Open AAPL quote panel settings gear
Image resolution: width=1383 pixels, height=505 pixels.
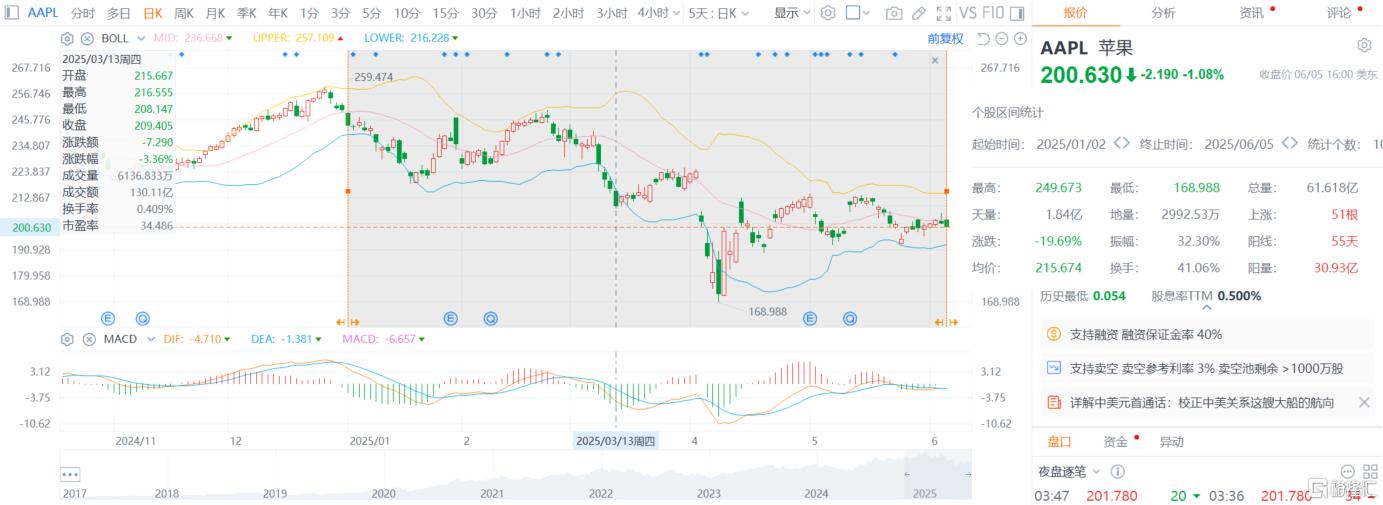click(1364, 45)
